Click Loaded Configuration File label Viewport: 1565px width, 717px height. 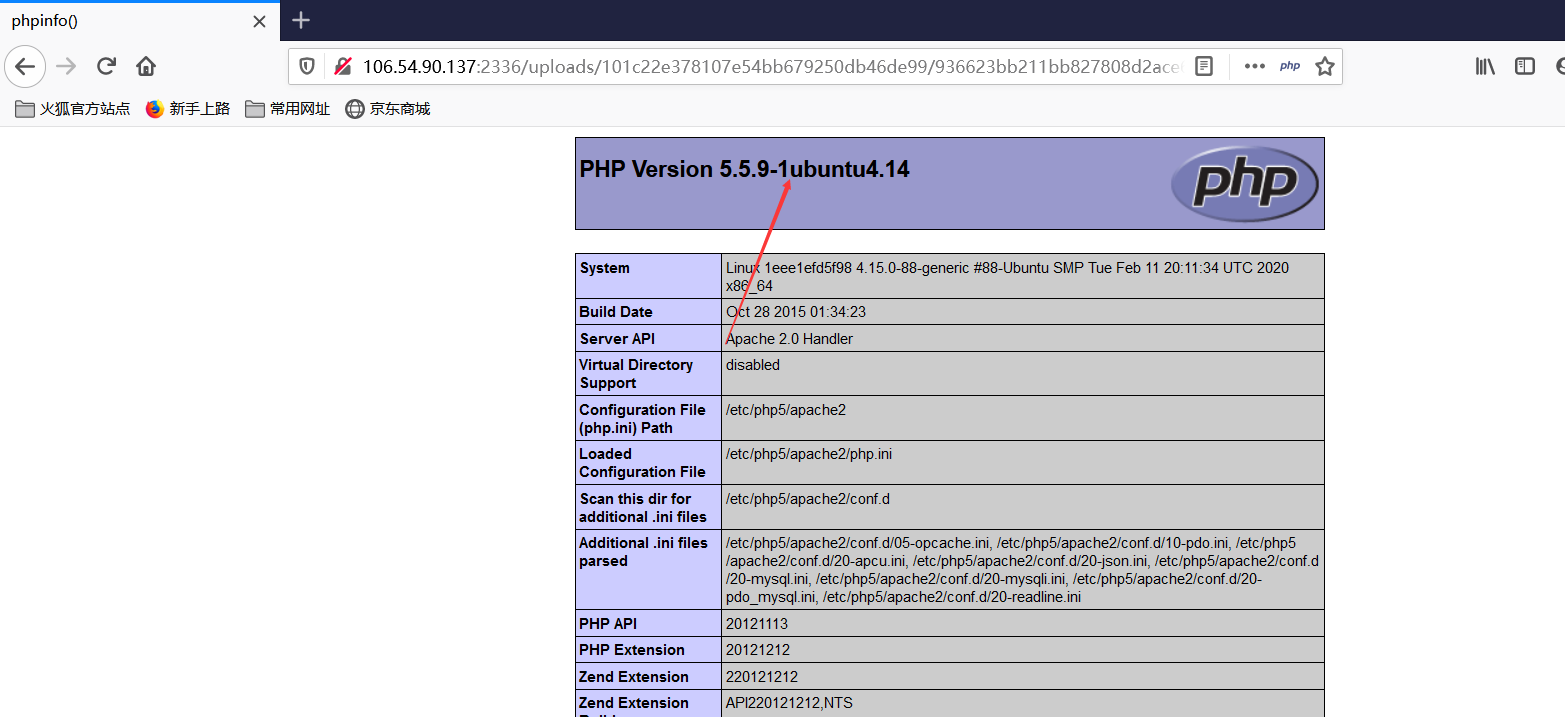coord(643,463)
